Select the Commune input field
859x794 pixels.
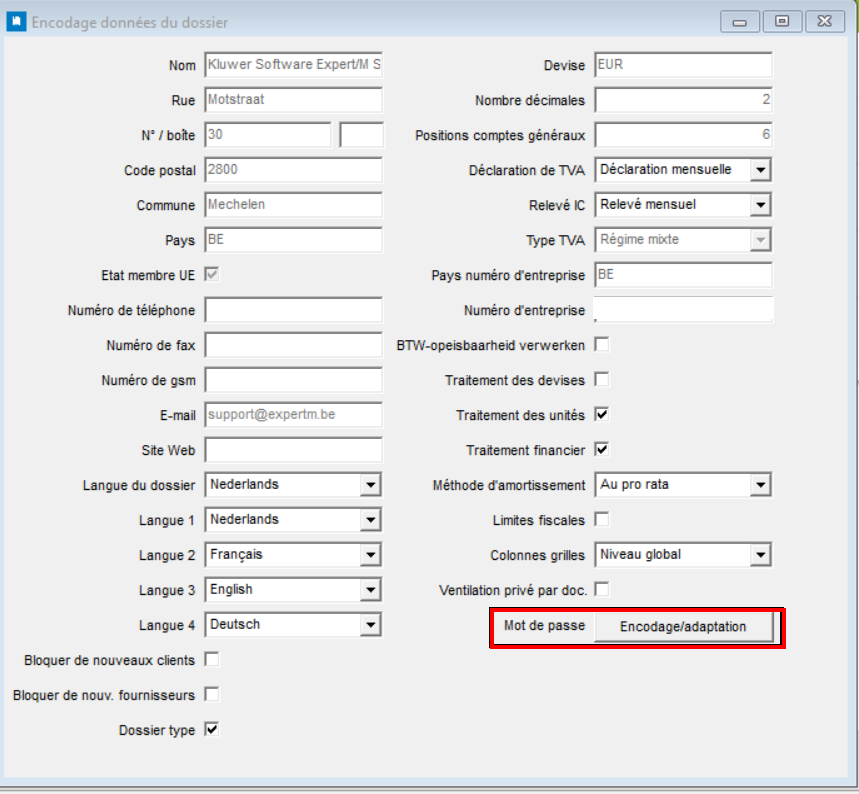click(x=294, y=205)
